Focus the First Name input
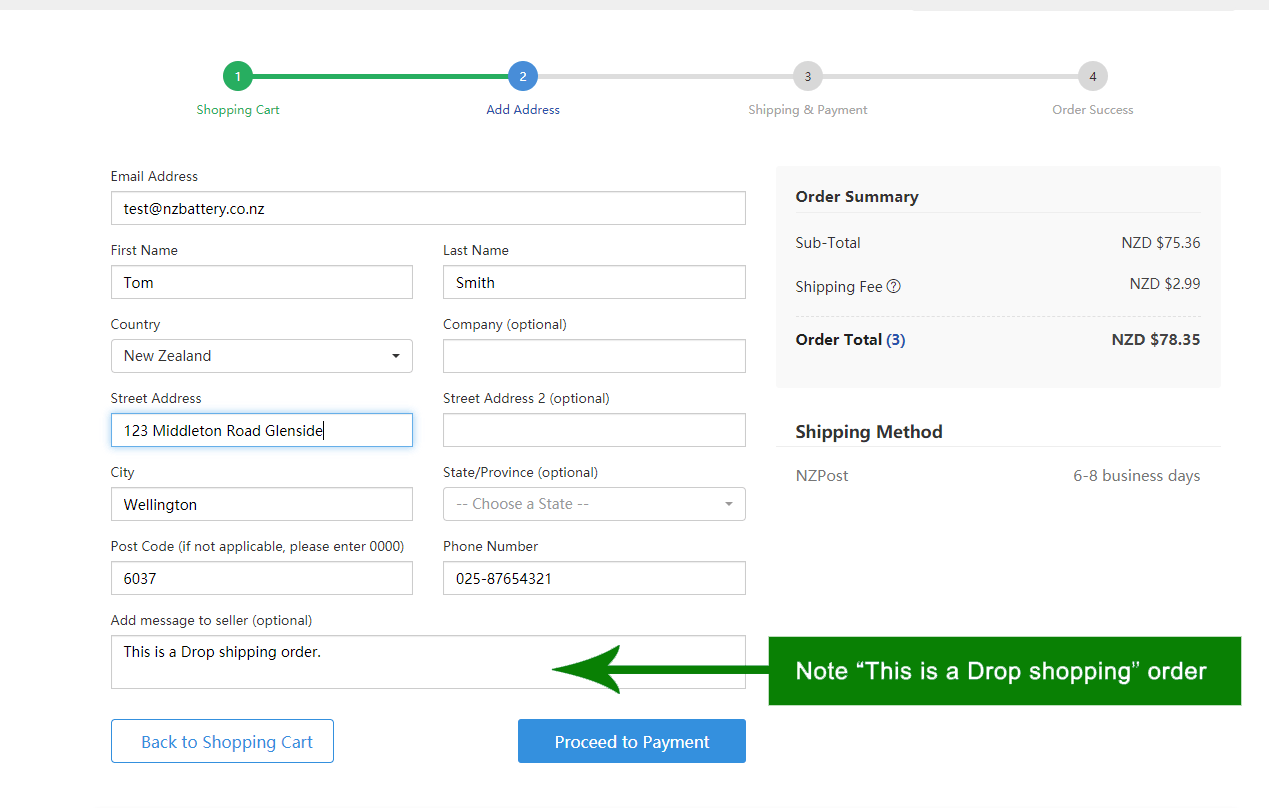This screenshot has height=808, width=1269. pos(261,282)
